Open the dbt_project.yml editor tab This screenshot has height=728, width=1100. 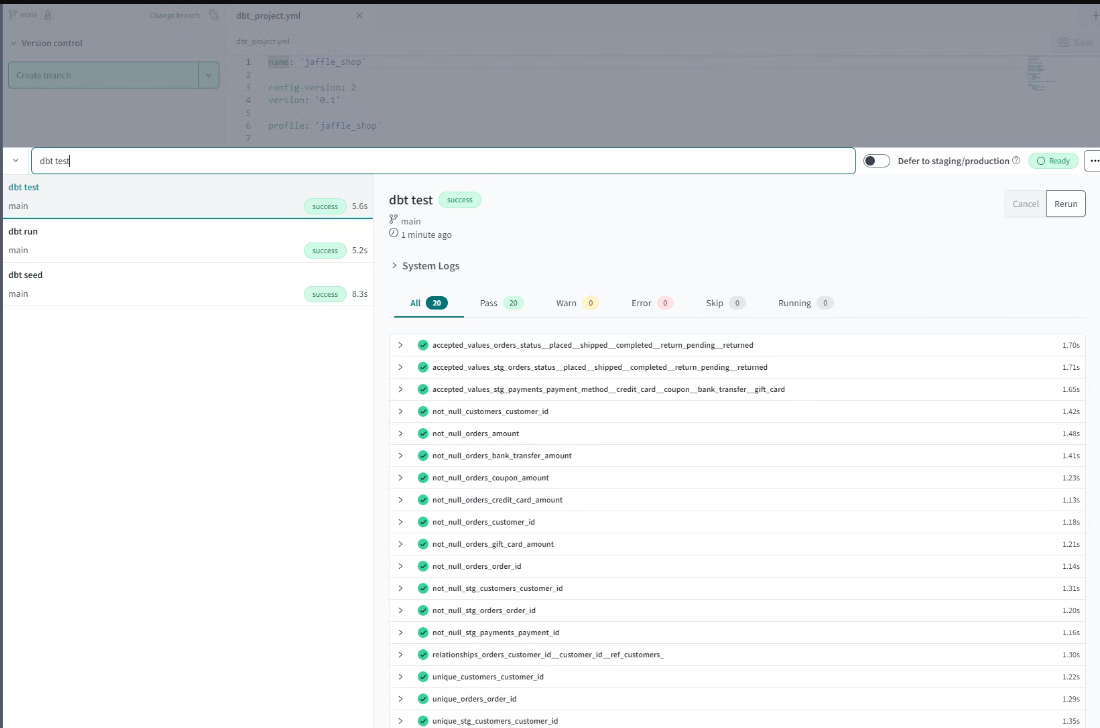tap(269, 15)
